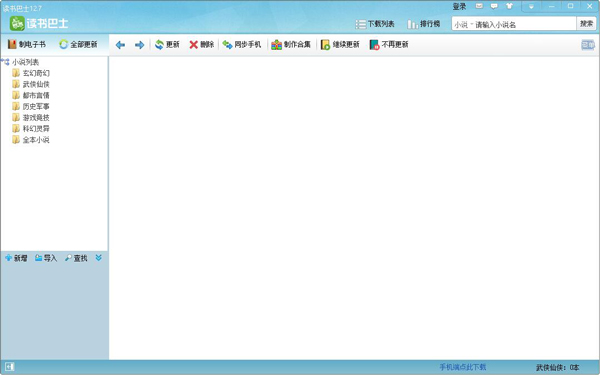
Task: Click the 新增 add button
Action: tap(16, 258)
